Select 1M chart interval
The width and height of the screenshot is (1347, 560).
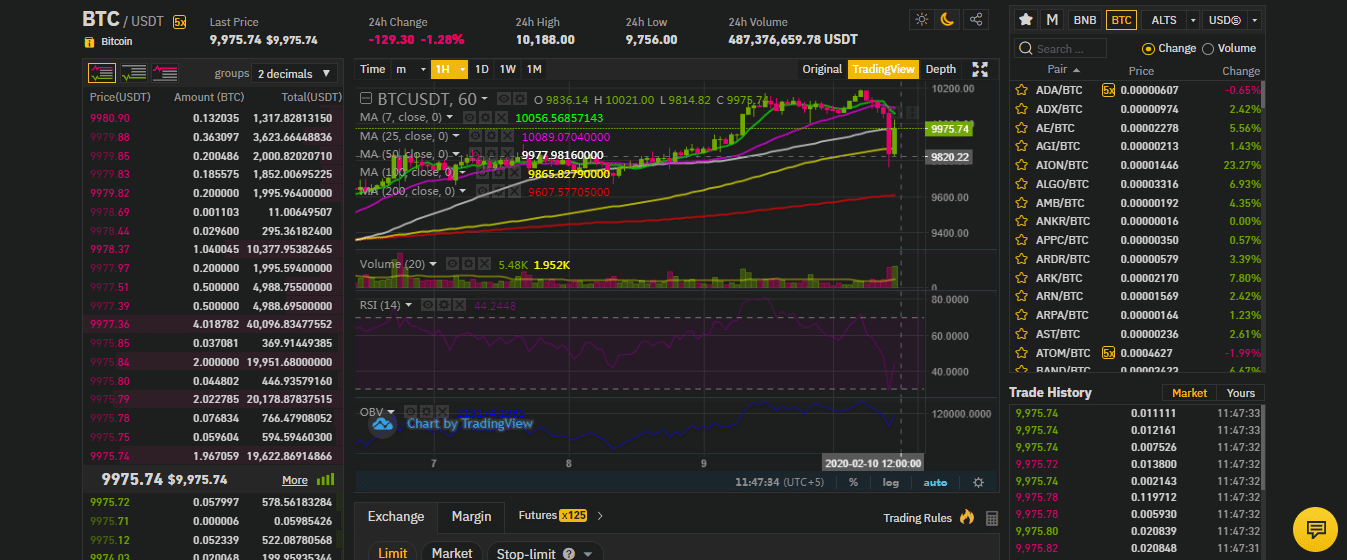coord(534,69)
